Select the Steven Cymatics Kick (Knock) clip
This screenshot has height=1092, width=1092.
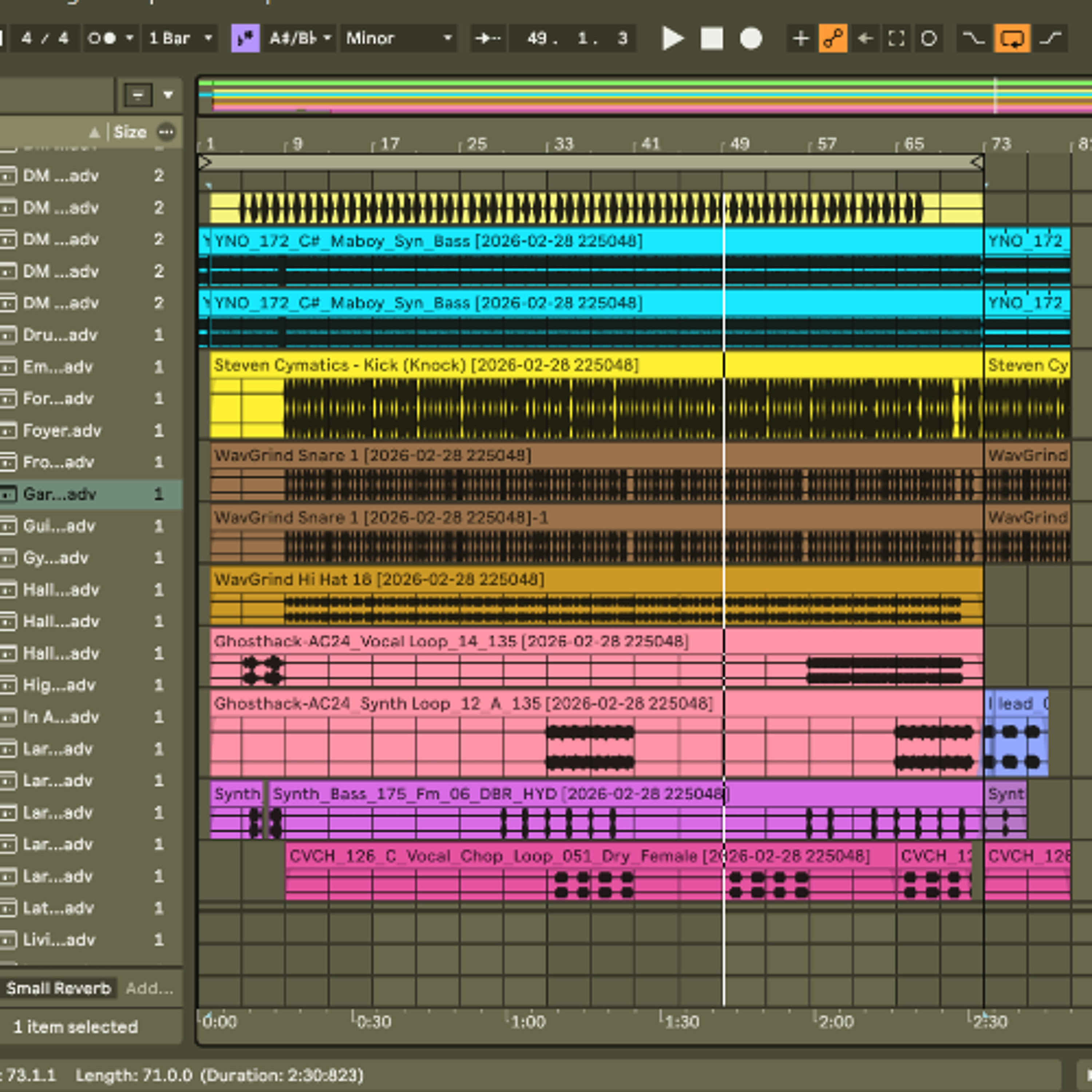tap(596, 365)
